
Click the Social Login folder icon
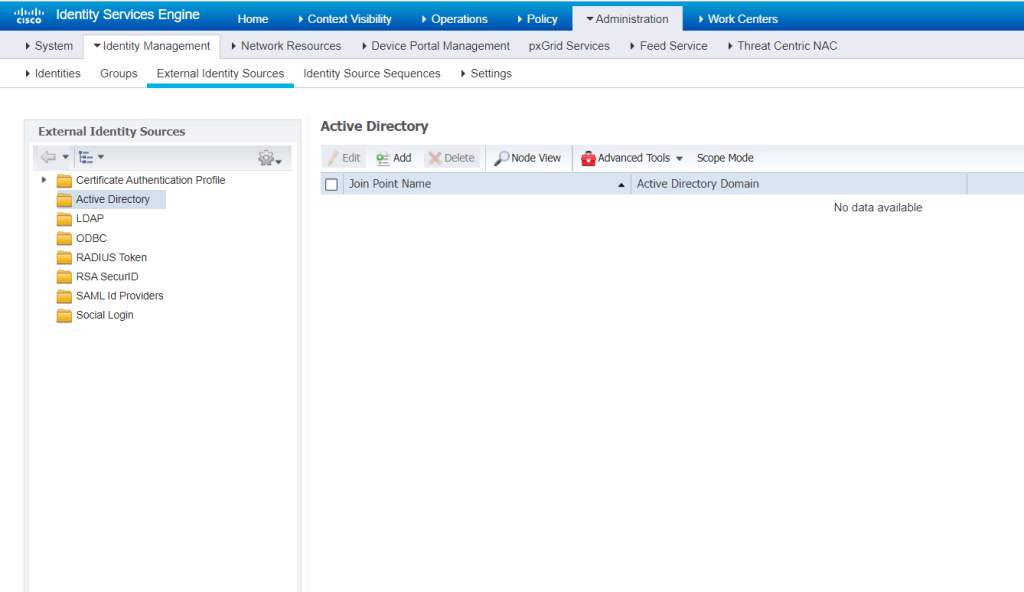pyautogui.click(x=64, y=316)
